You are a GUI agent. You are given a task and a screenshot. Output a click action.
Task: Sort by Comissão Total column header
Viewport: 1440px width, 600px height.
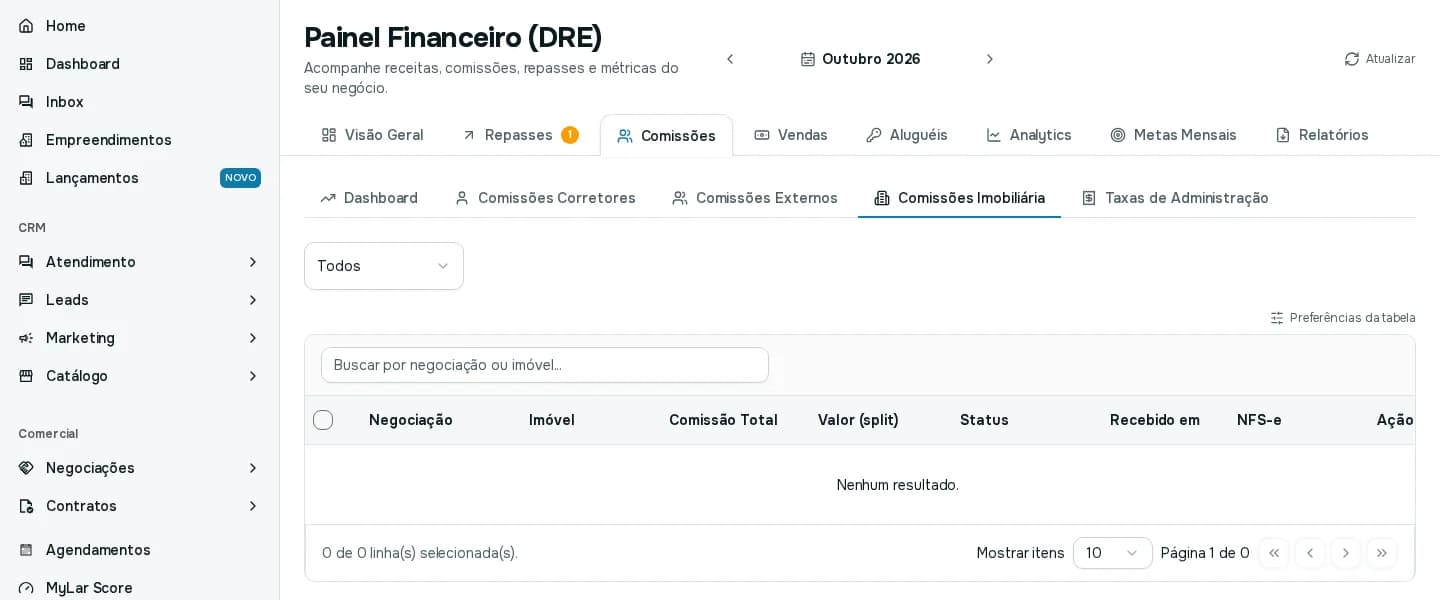[723, 420]
